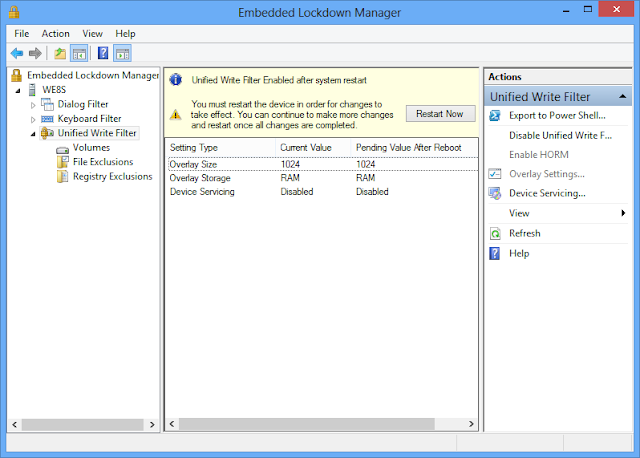Open Overlay Settings action
640x458 pixels.
(547, 174)
